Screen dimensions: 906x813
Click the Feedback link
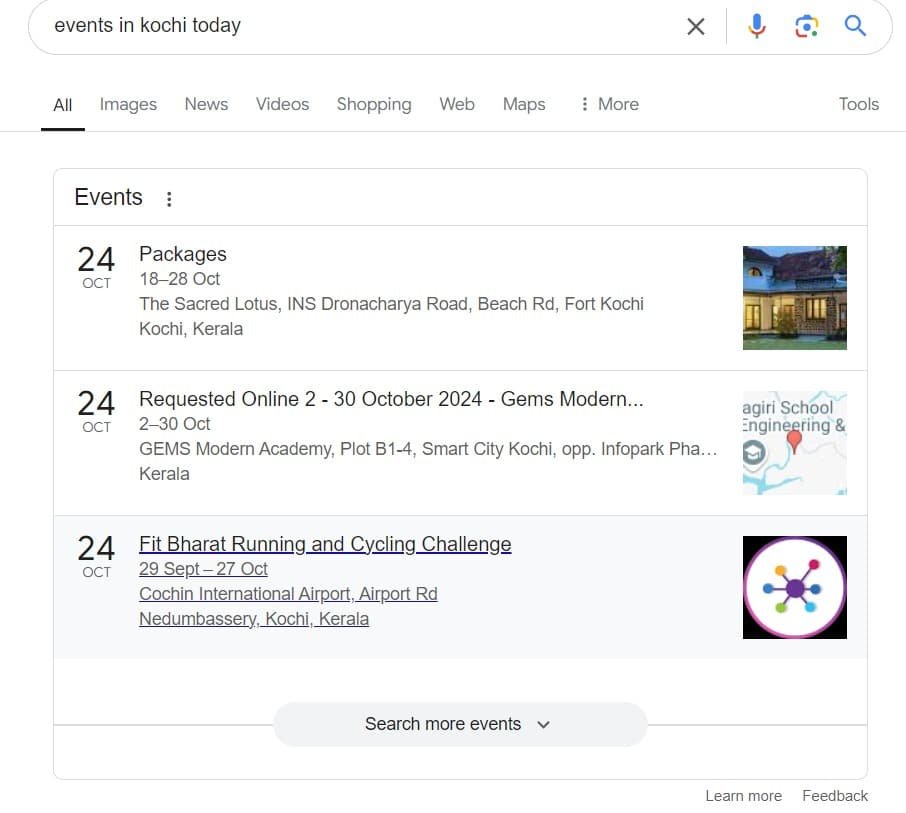click(x=835, y=795)
